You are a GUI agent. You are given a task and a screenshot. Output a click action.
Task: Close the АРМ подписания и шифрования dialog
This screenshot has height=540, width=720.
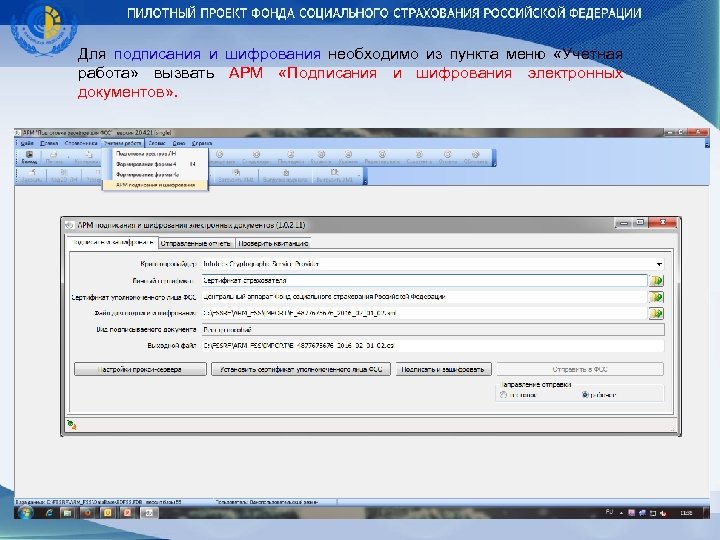tap(663, 223)
